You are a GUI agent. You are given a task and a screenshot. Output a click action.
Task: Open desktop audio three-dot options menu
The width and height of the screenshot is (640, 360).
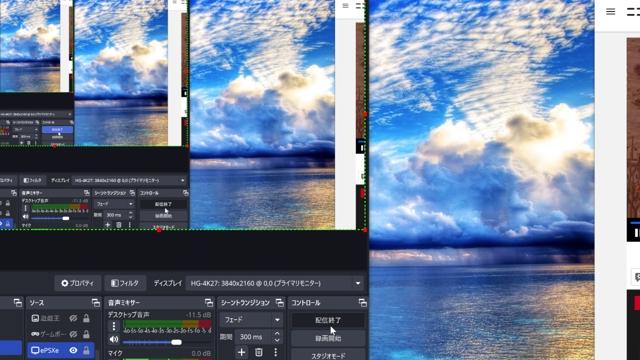click(x=114, y=326)
